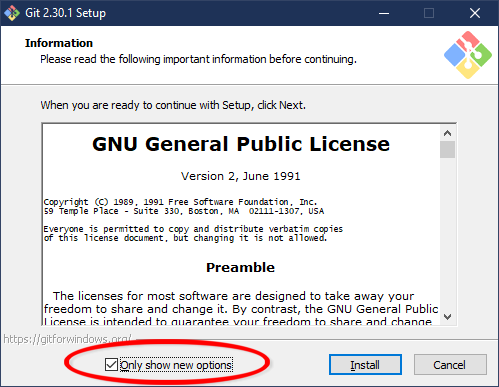Close the Git 2.30.1 Setup window
Screen dimensions: 499x387
pyautogui.click(x=475, y=13)
